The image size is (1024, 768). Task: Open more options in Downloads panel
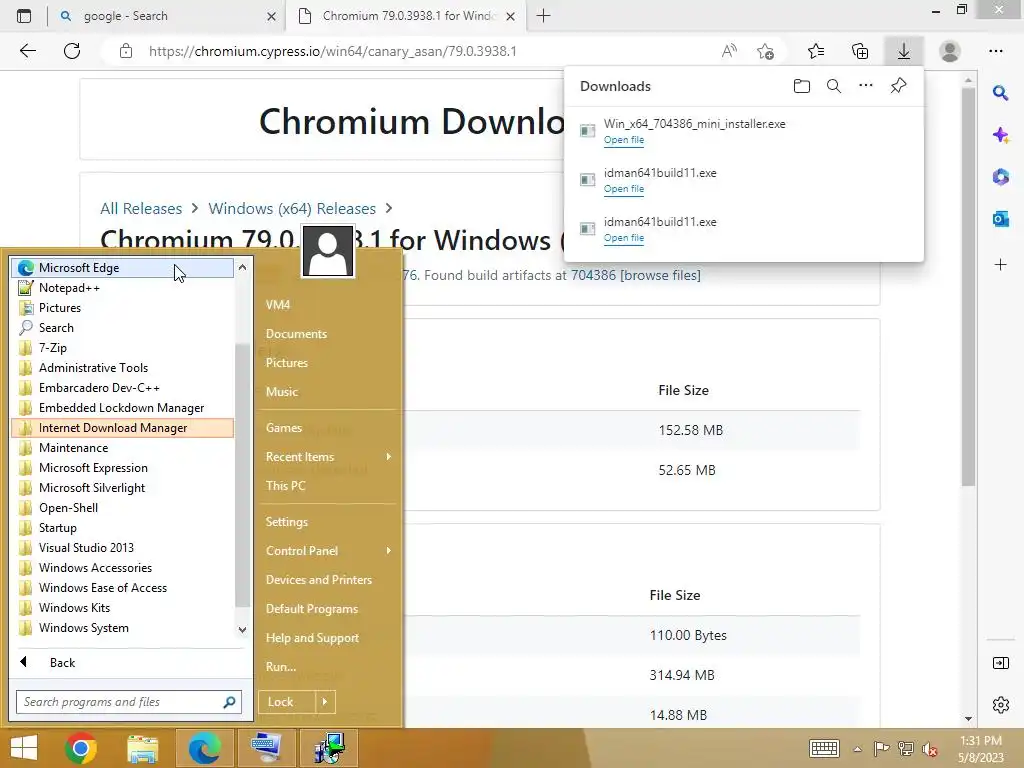tap(866, 86)
